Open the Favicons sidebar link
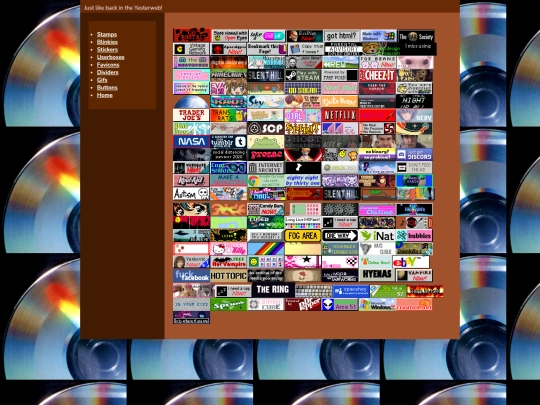The width and height of the screenshot is (540, 405). click(x=108, y=65)
